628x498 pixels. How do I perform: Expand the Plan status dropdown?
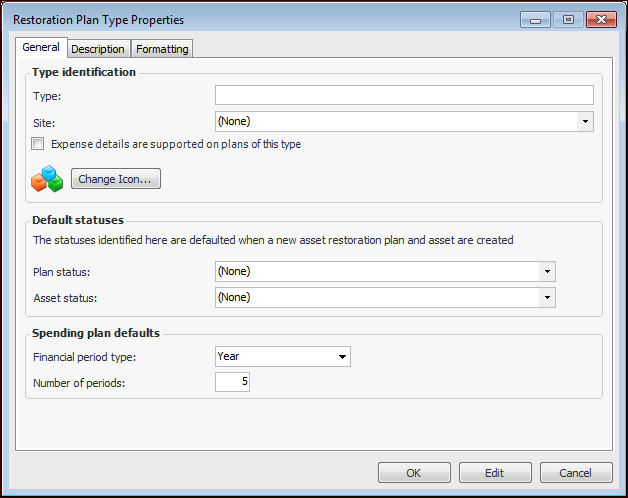click(546, 271)
